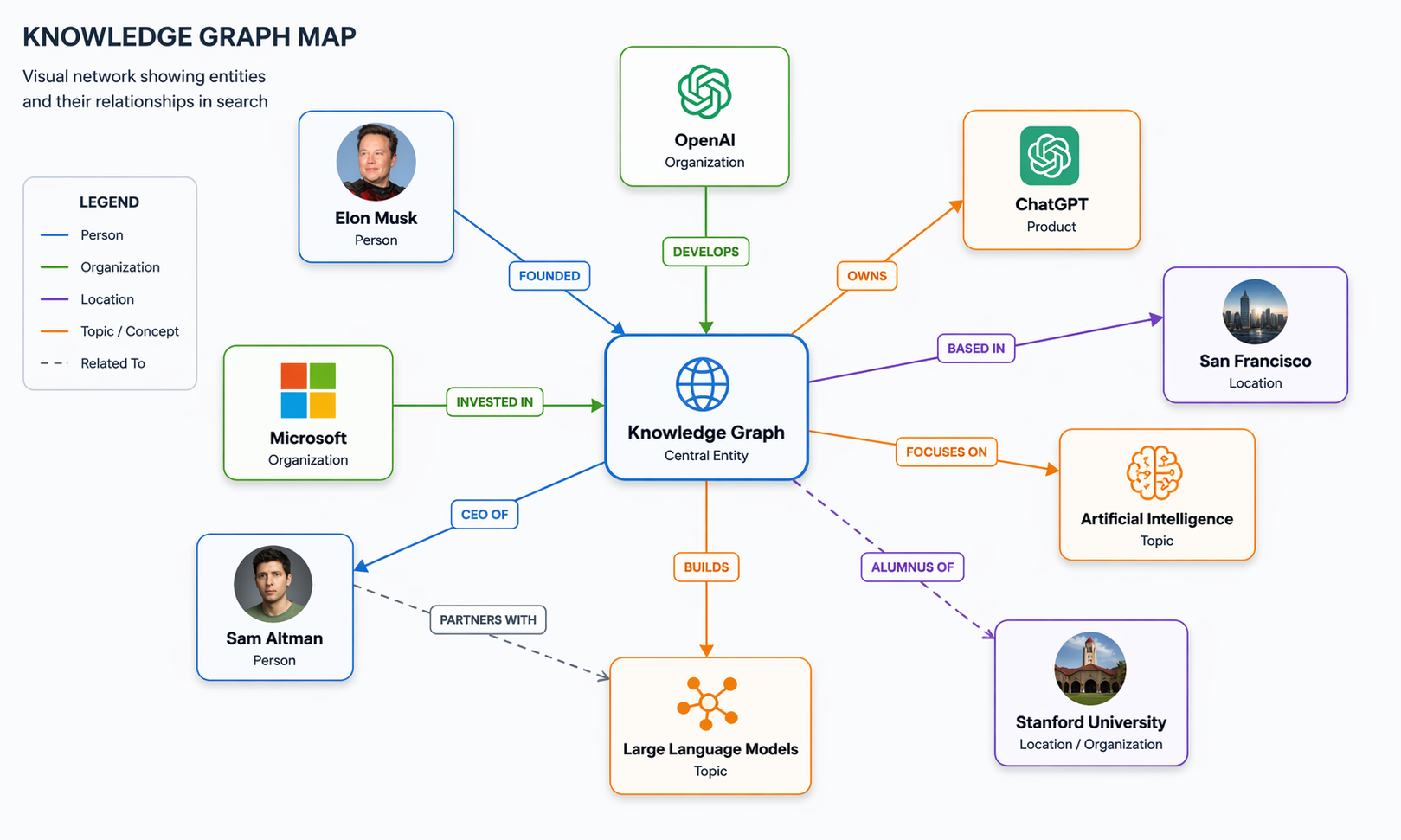1401x840 pixels.
Task: Select the ALUMNUS OF relationship label
Action: pyautogui.click(x=912, y=567)
